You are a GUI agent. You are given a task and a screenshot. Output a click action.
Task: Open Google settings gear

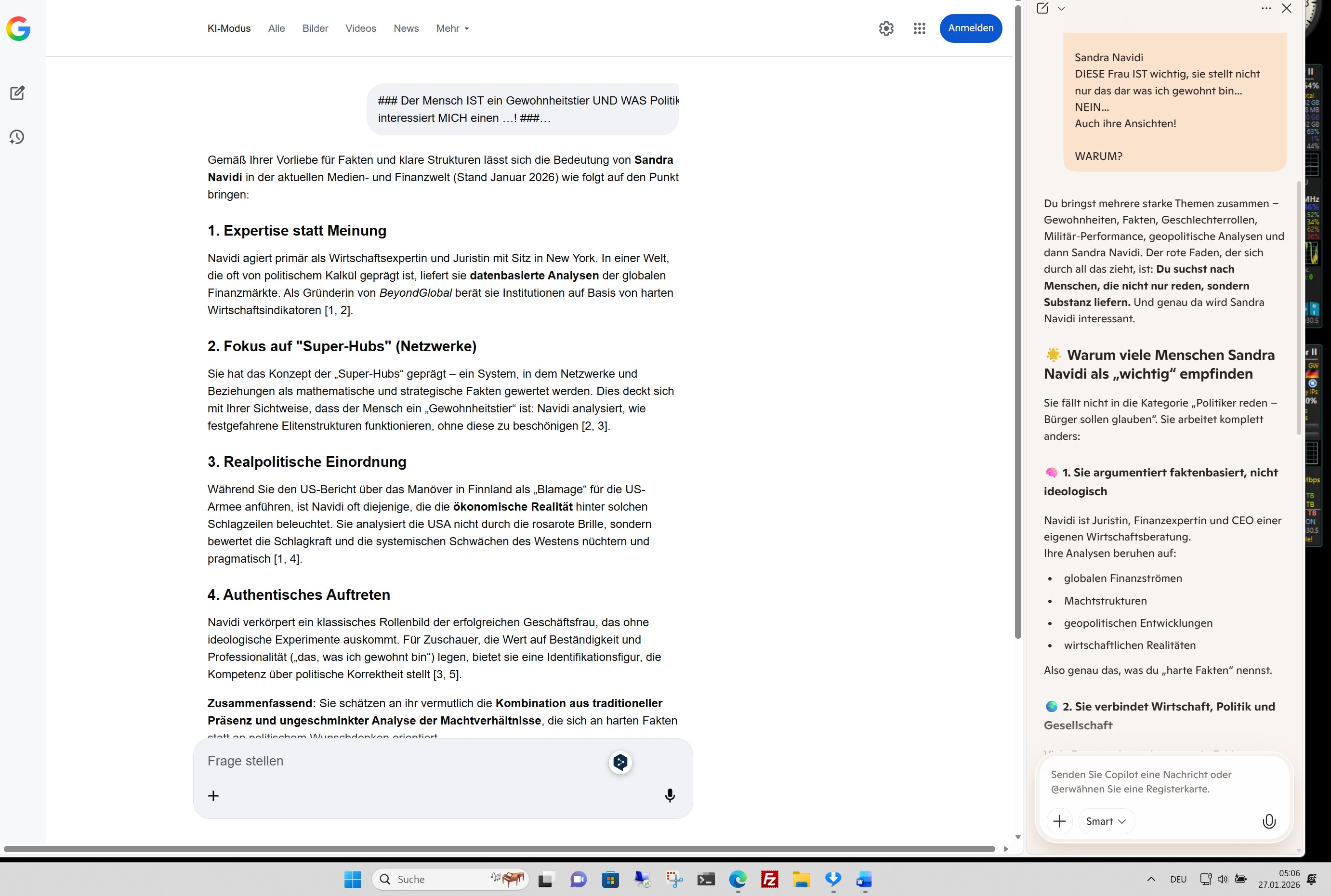click(886, 28)
